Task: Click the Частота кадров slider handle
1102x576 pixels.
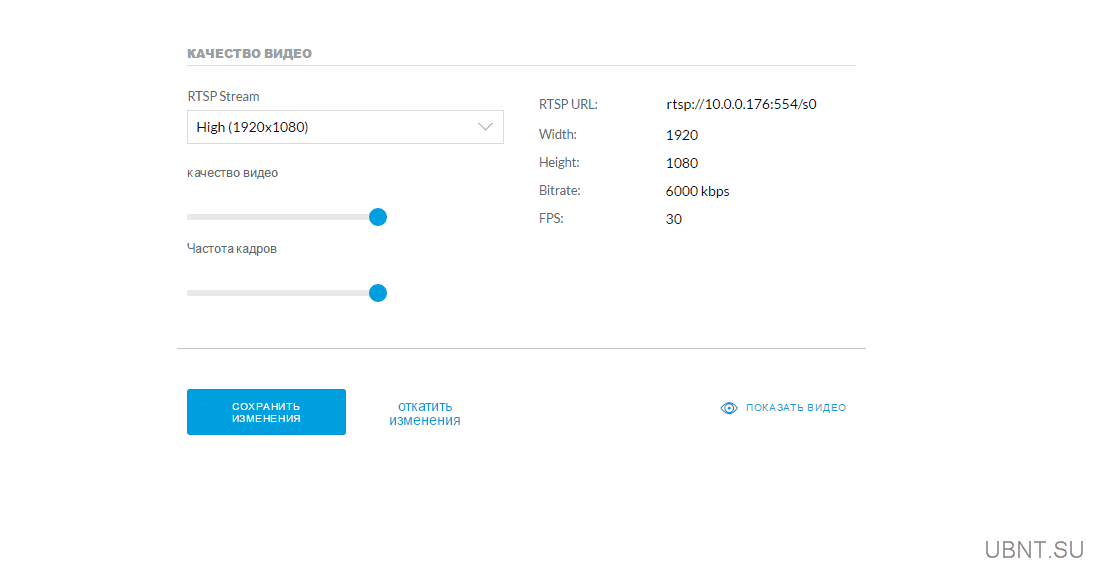Action: (x=378, y=293)
